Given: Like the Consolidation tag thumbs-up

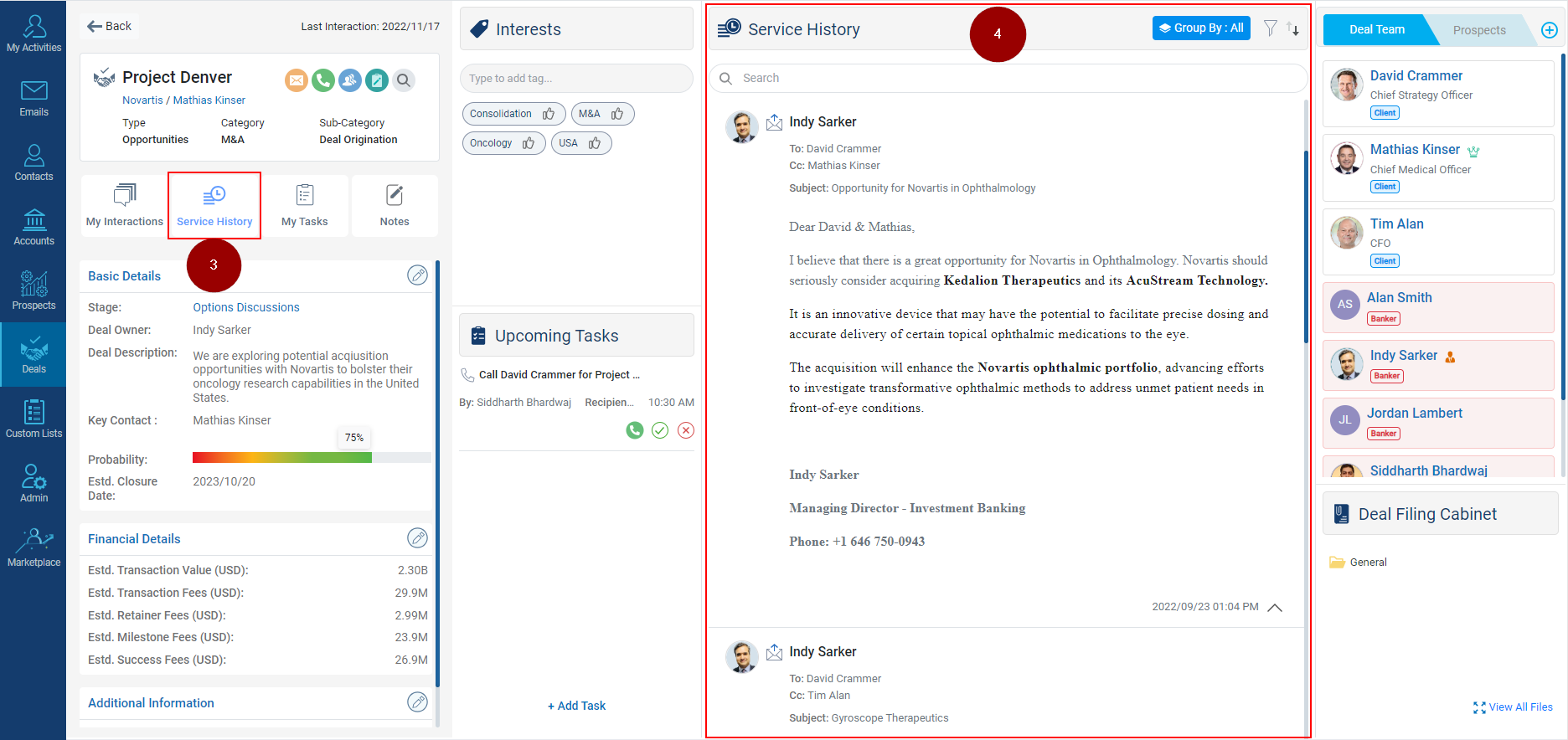Looking at the screenshot, I should click(x=549, y=114).
